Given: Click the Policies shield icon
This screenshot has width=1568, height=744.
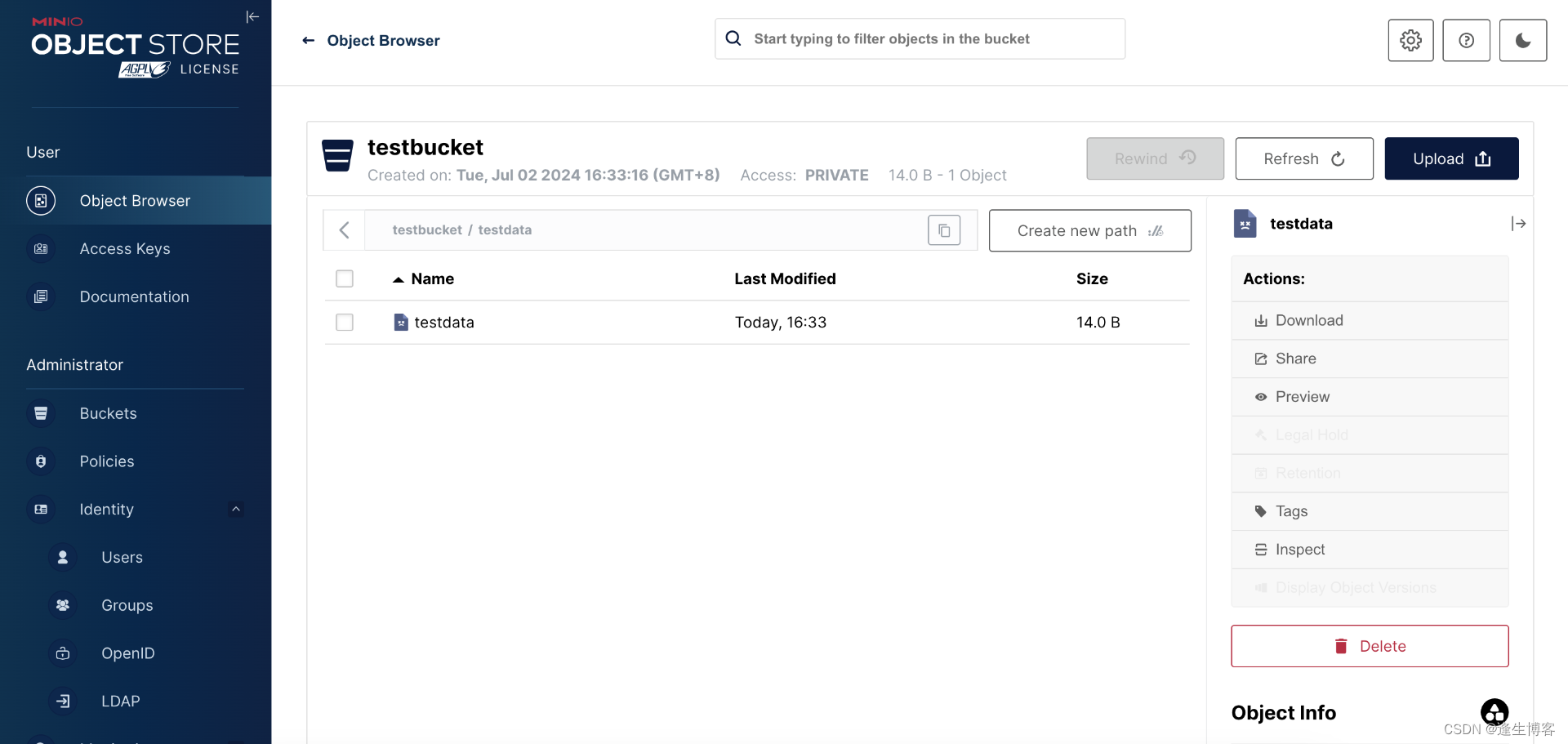Looking at the screenshot, I should [x=41, y=461].
